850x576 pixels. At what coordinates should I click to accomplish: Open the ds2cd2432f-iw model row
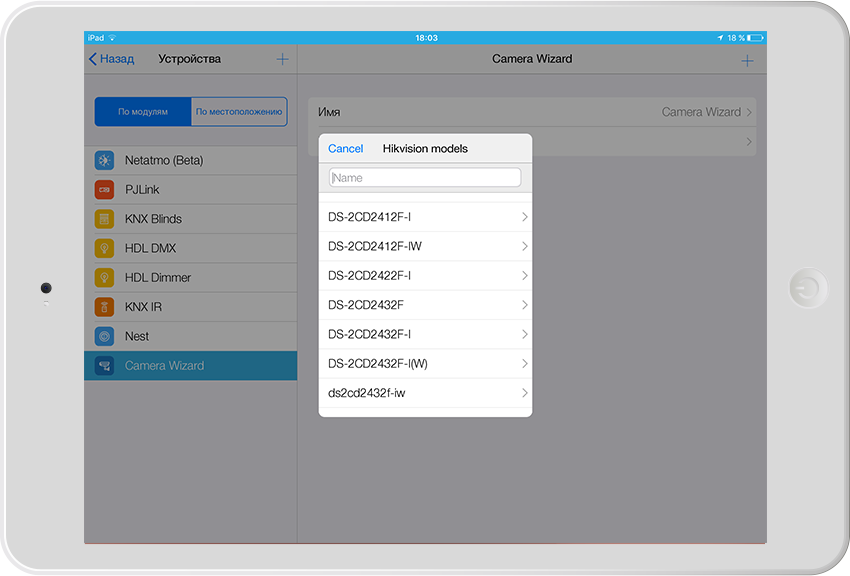(x=425, y=393)
